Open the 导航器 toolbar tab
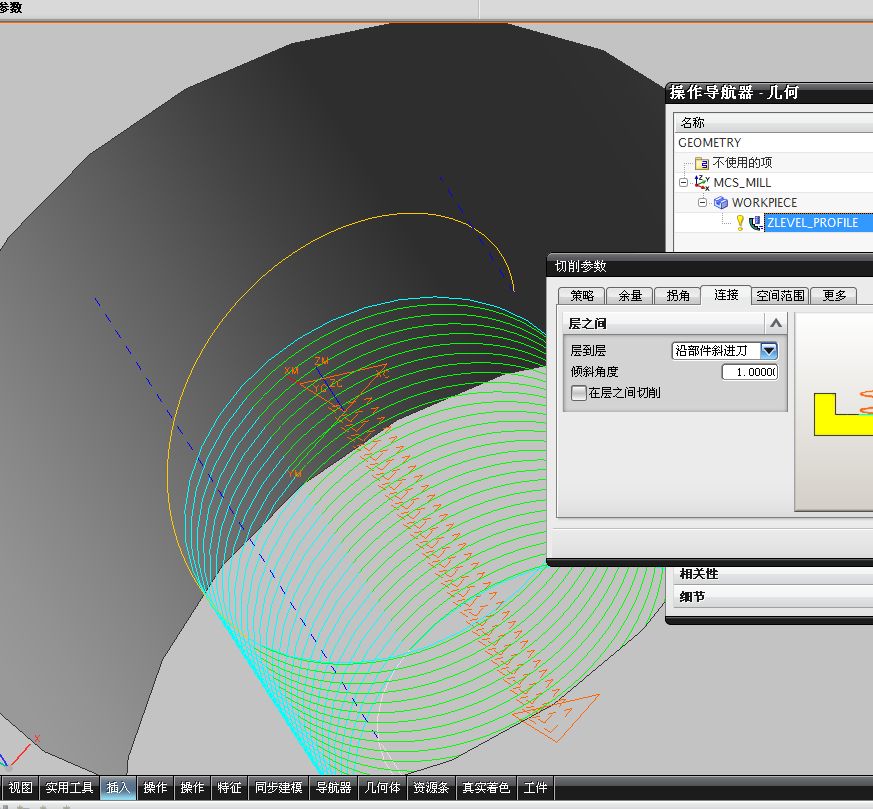873x809 pixels. 333,787
